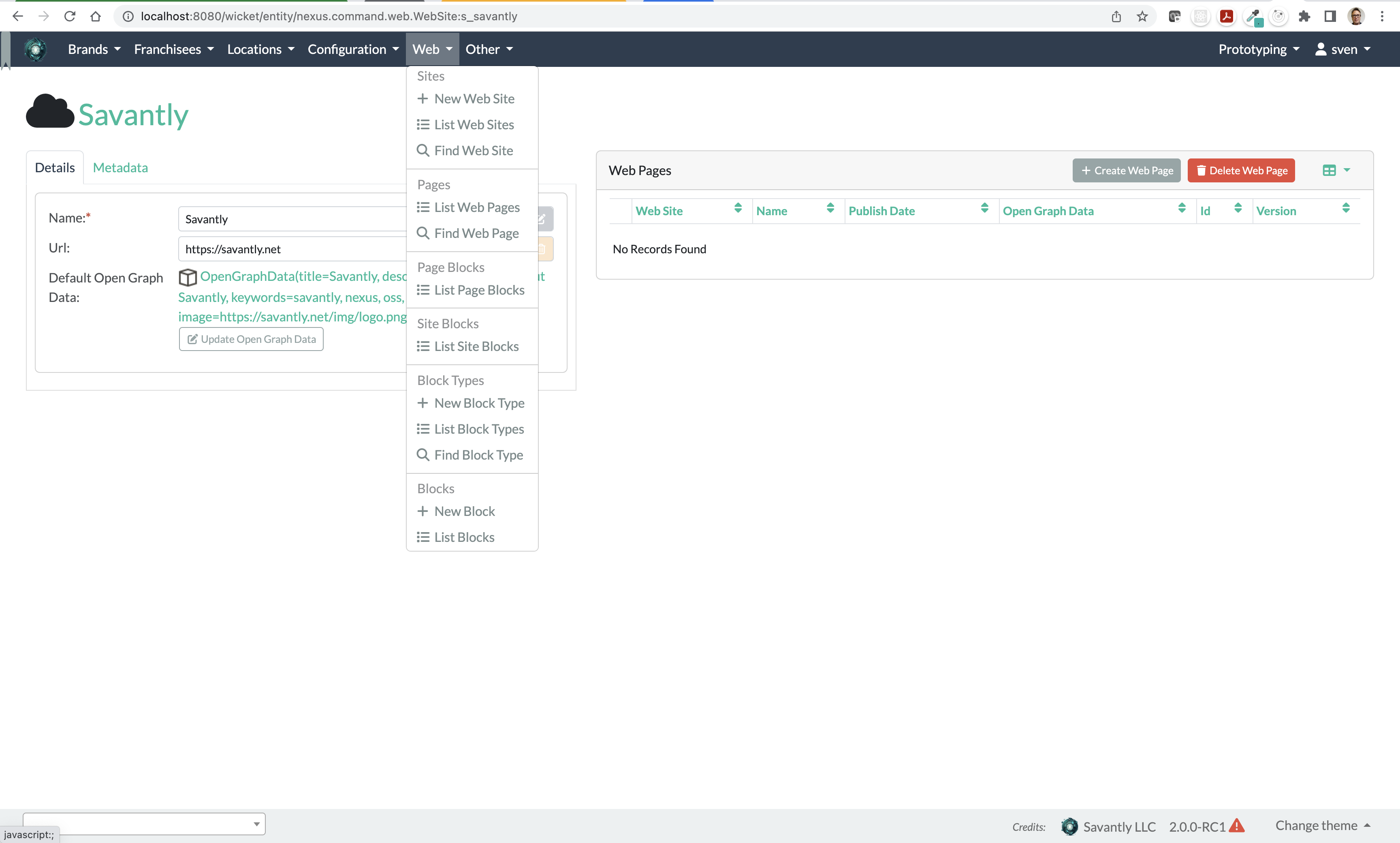
Task: Sort by Open Graph Data column arrows
Action: 1182,208
